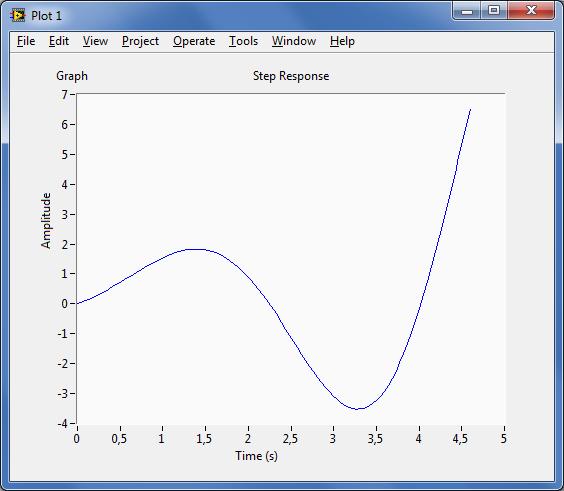Open the Project menu

tap(140, 41)
